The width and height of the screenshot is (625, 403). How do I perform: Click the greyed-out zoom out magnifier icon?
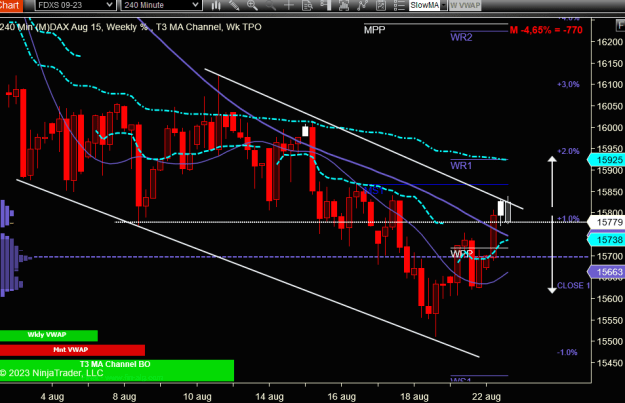[x=271, y=5]
